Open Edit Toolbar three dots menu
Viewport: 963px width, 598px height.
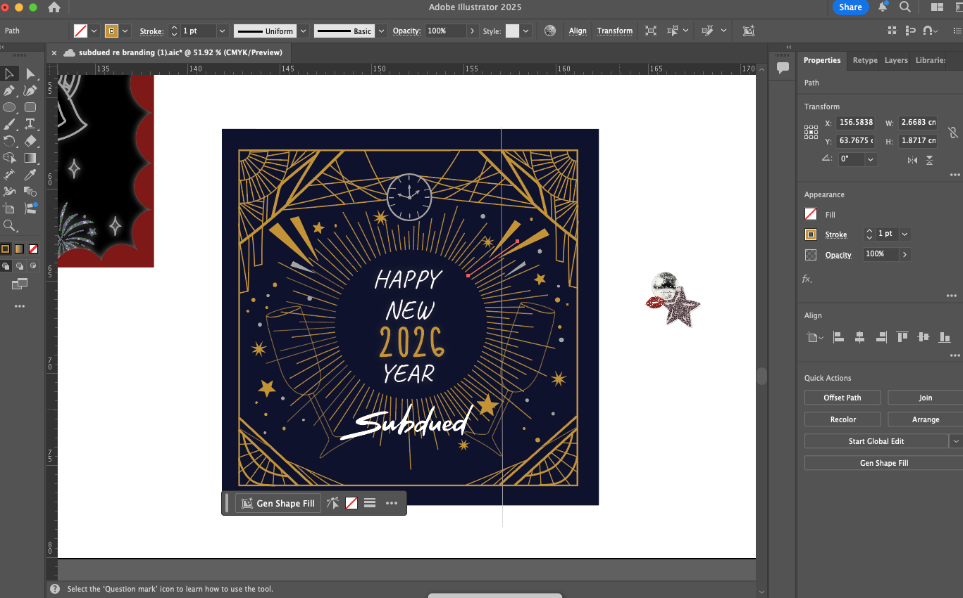(x=20, y=306)
